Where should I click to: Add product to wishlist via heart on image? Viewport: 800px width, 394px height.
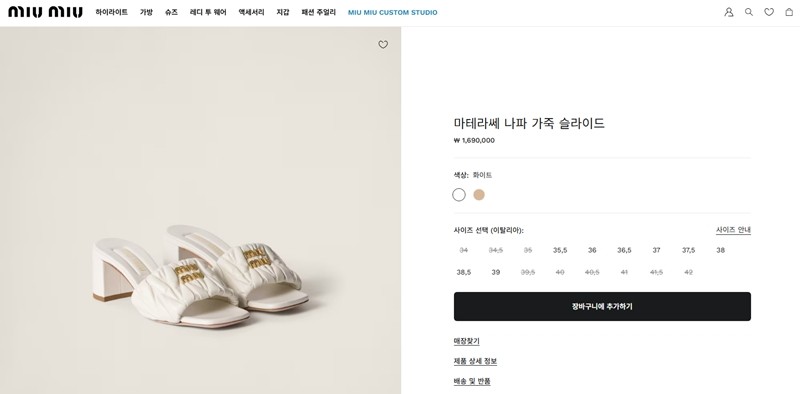[x=383, y=44]
